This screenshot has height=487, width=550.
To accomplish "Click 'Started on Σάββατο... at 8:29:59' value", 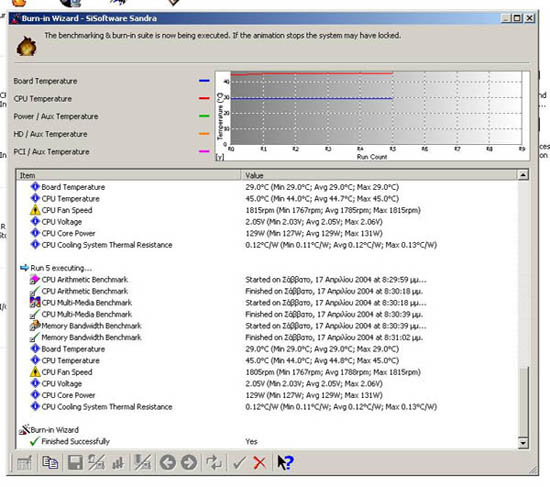I will (x=336, y=280).
